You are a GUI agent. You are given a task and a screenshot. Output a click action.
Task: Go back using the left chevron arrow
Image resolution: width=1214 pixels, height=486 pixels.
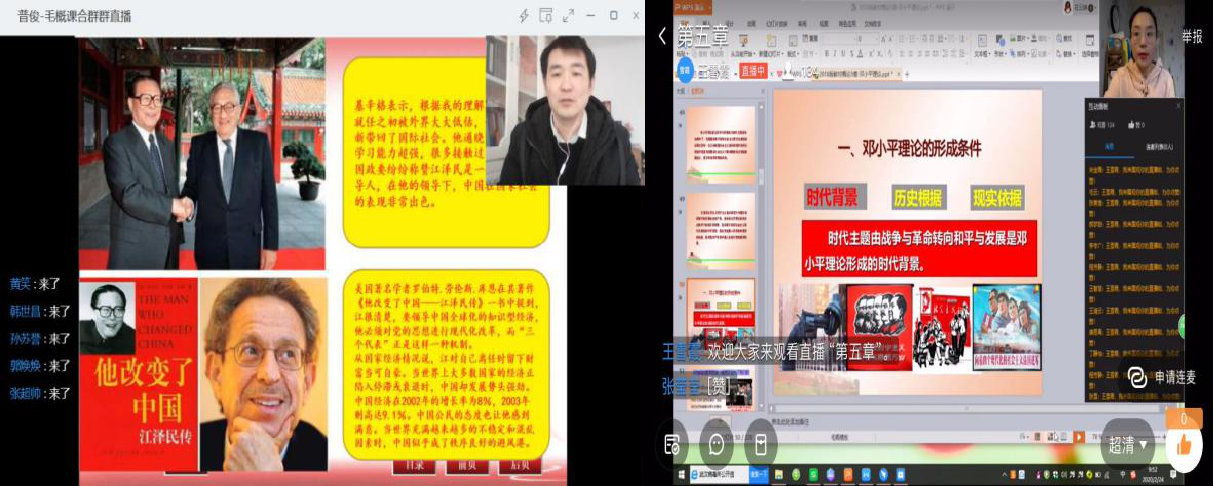coord(662,36)
